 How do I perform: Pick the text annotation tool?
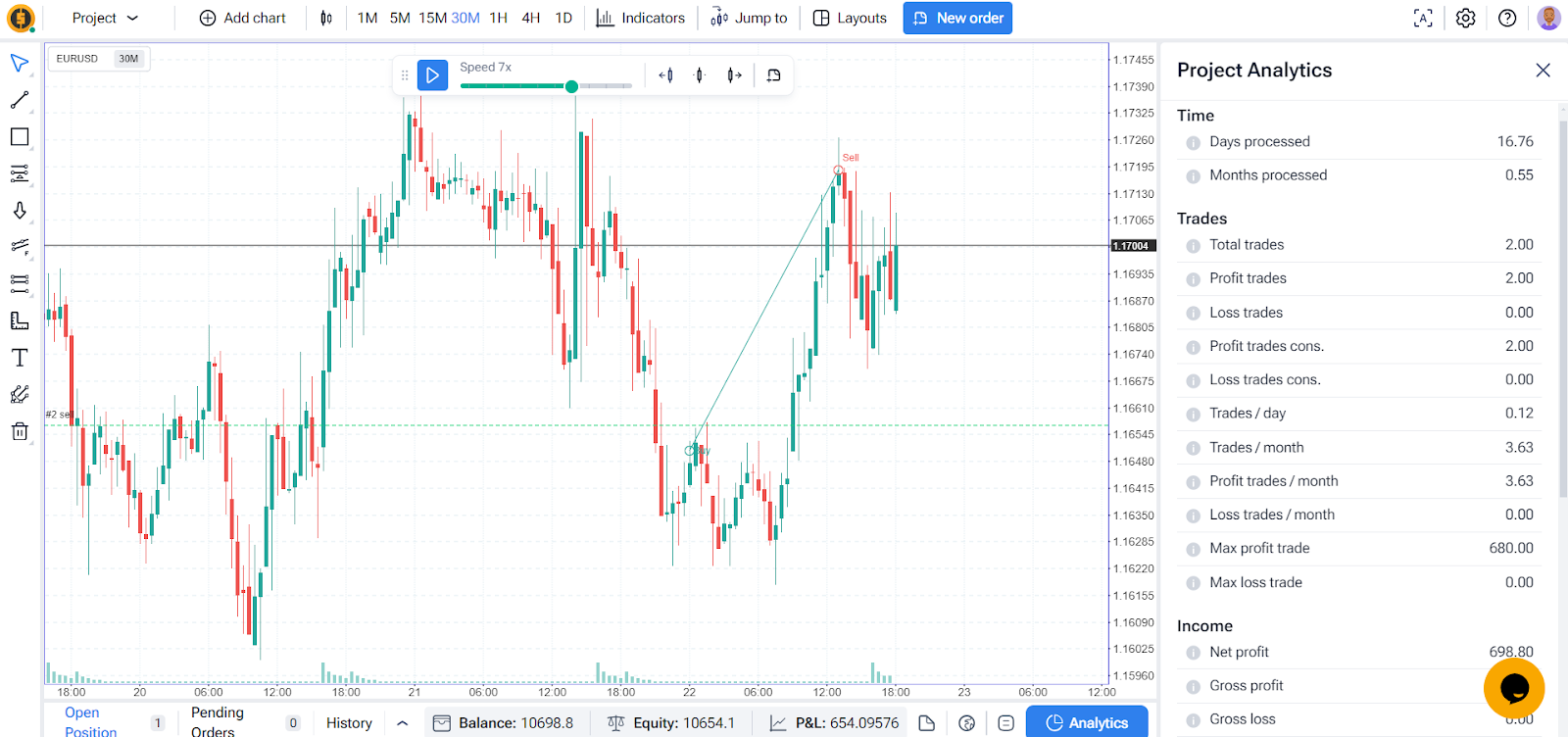20,358
